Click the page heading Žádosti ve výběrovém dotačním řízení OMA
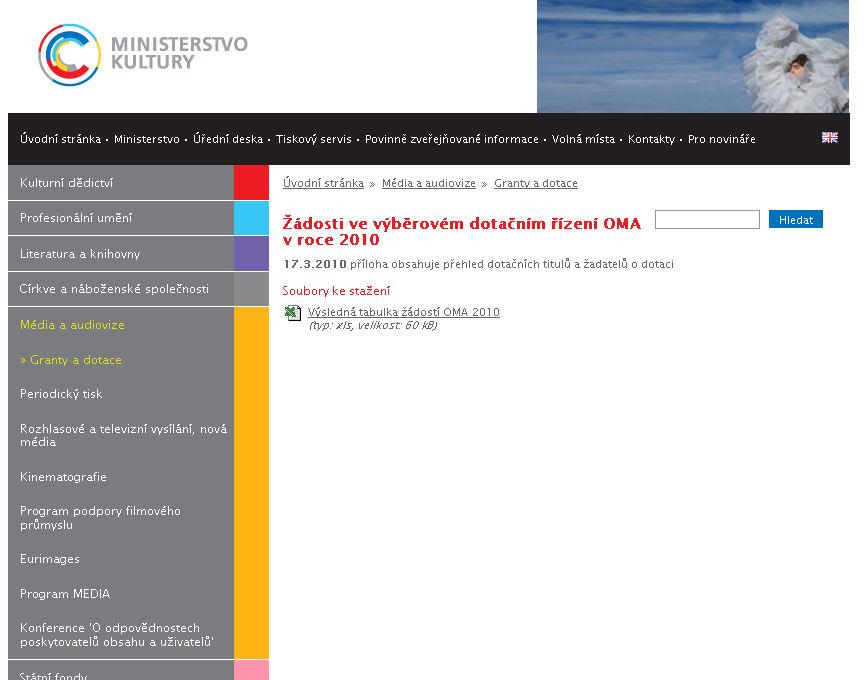Viewport: 864px width, 680px height. [461, 231]
